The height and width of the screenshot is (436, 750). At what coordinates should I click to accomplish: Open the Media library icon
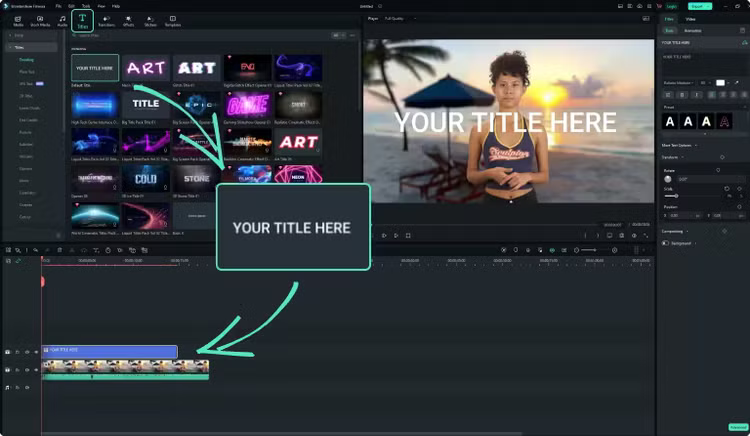coord(18,19)
